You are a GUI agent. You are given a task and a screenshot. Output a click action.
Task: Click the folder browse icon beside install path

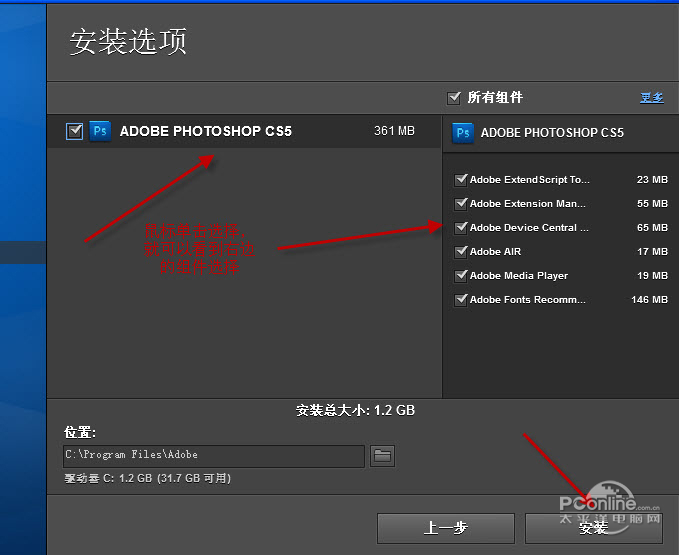pos(382,456)
